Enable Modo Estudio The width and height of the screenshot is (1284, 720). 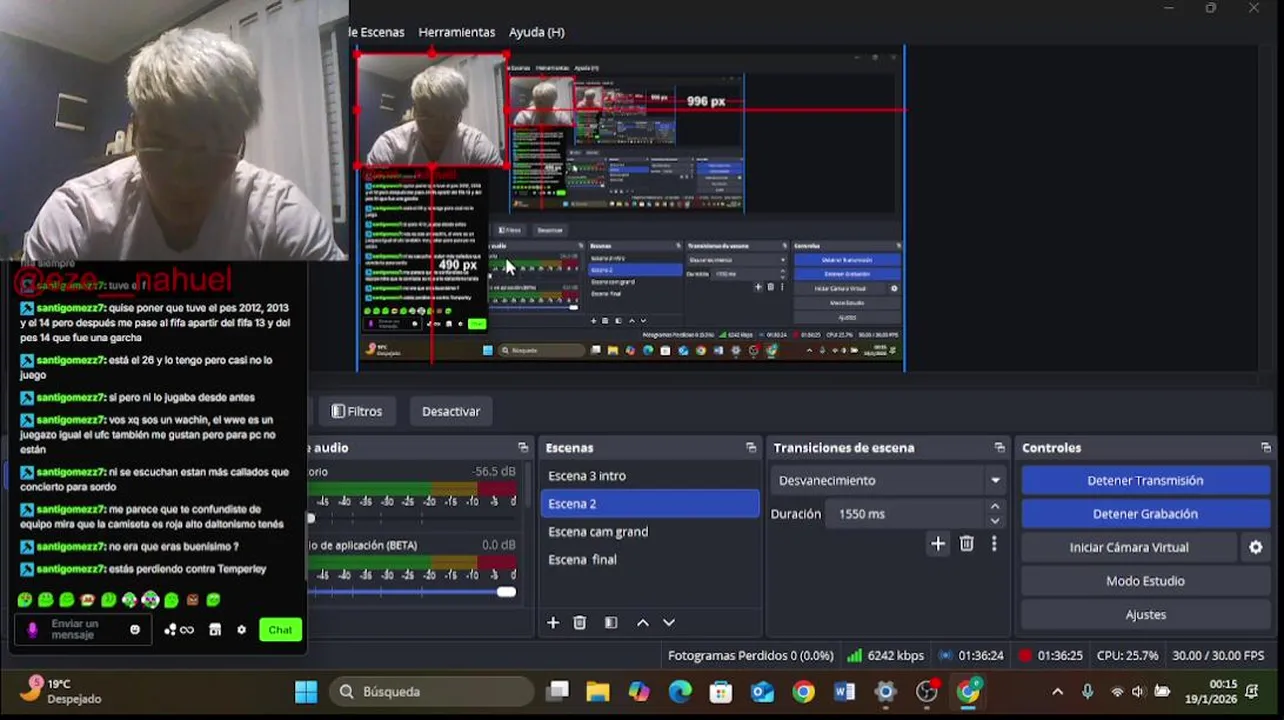coord(1145,581)
